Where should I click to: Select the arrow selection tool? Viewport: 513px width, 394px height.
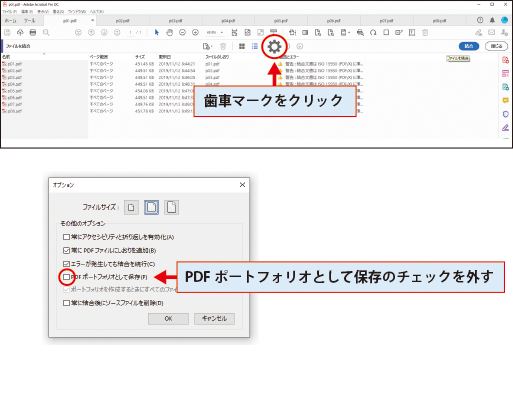click(157, 33)
